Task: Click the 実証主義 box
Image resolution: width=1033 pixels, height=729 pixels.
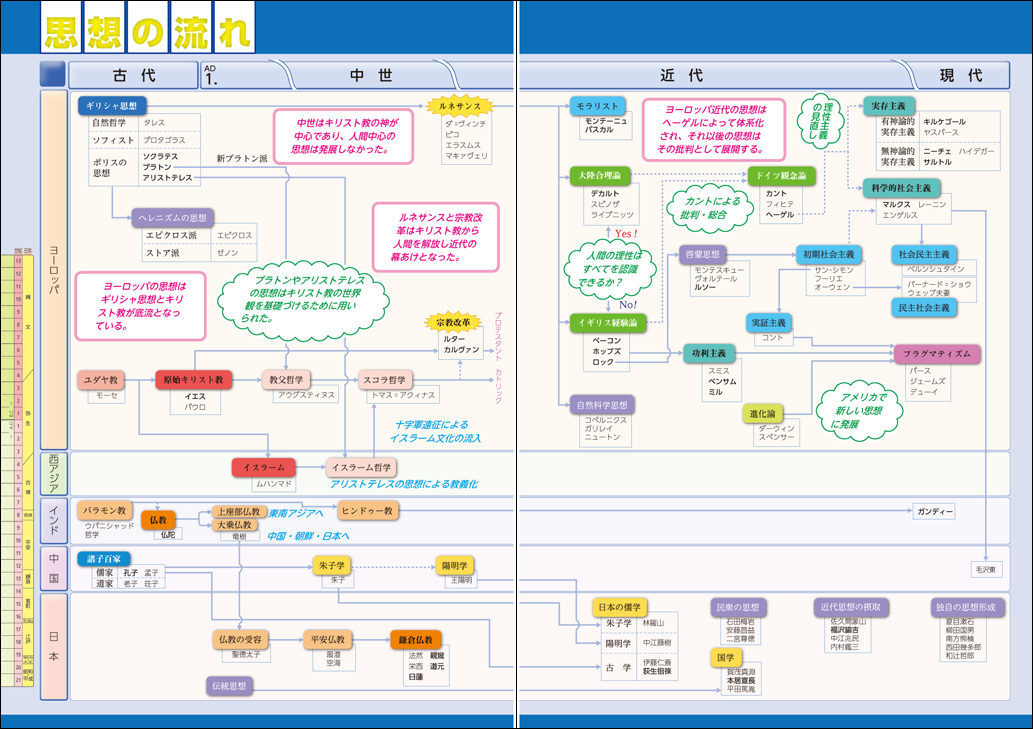Action: pyautogui.click(x=769, y=322)
